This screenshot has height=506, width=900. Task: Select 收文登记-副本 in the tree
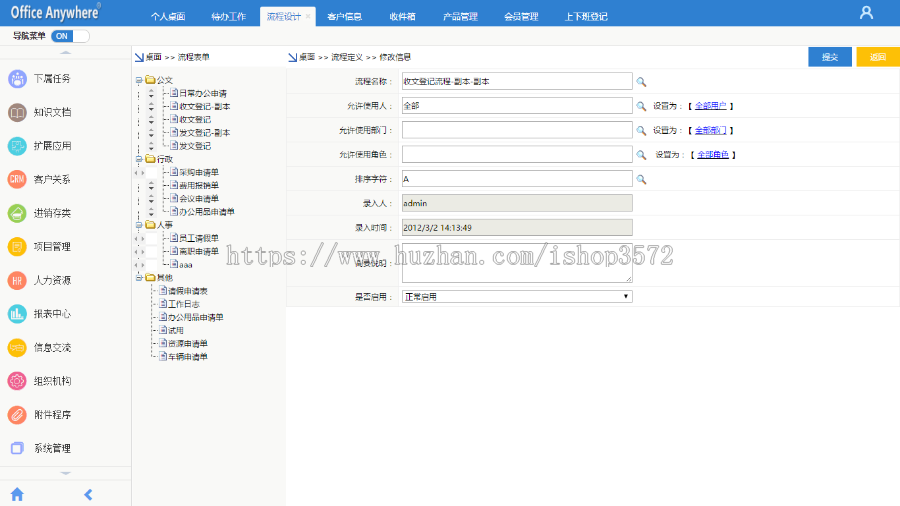pos(205,106)
